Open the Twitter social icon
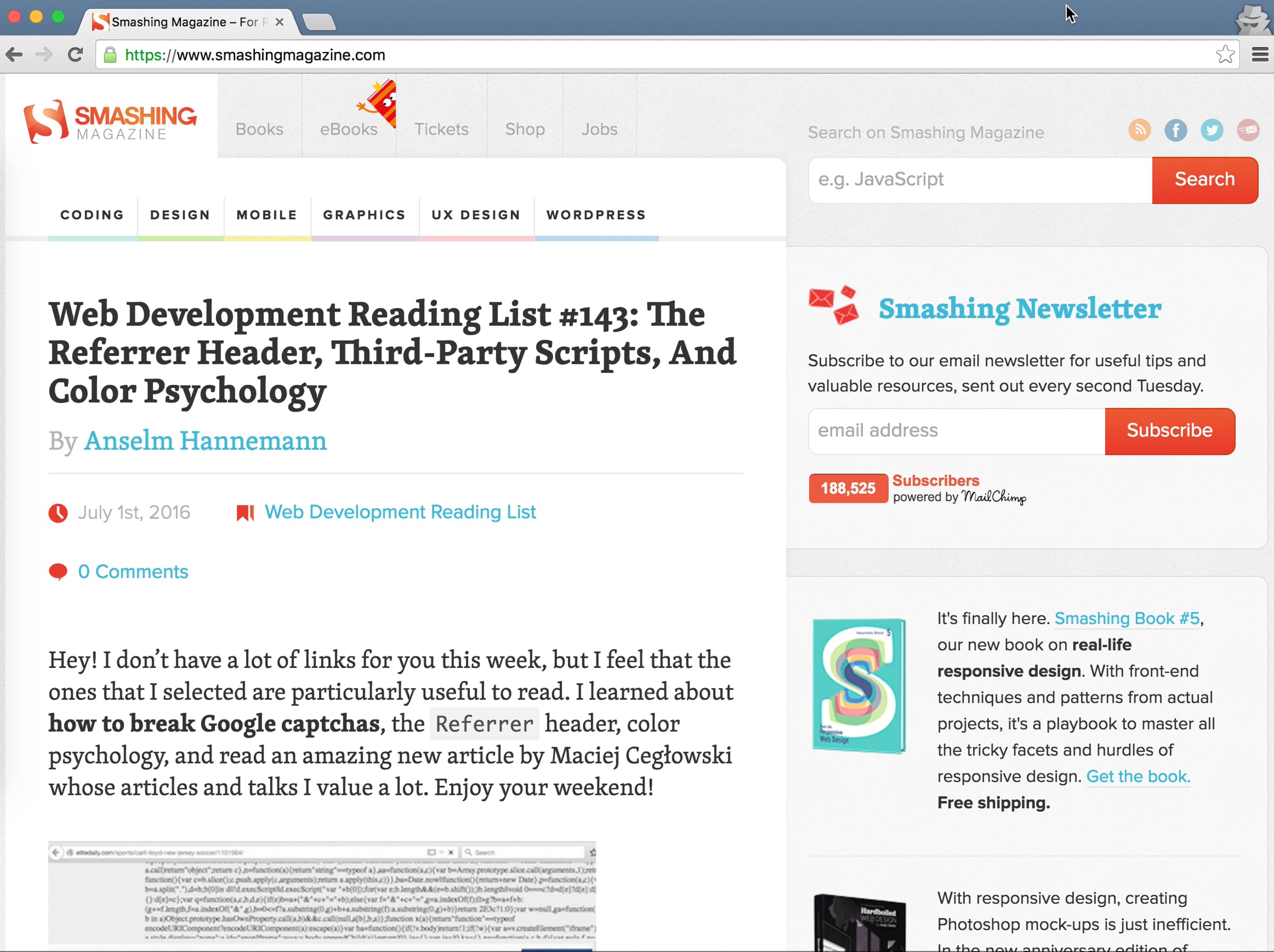The image size is (1274, 952). 1212,130
